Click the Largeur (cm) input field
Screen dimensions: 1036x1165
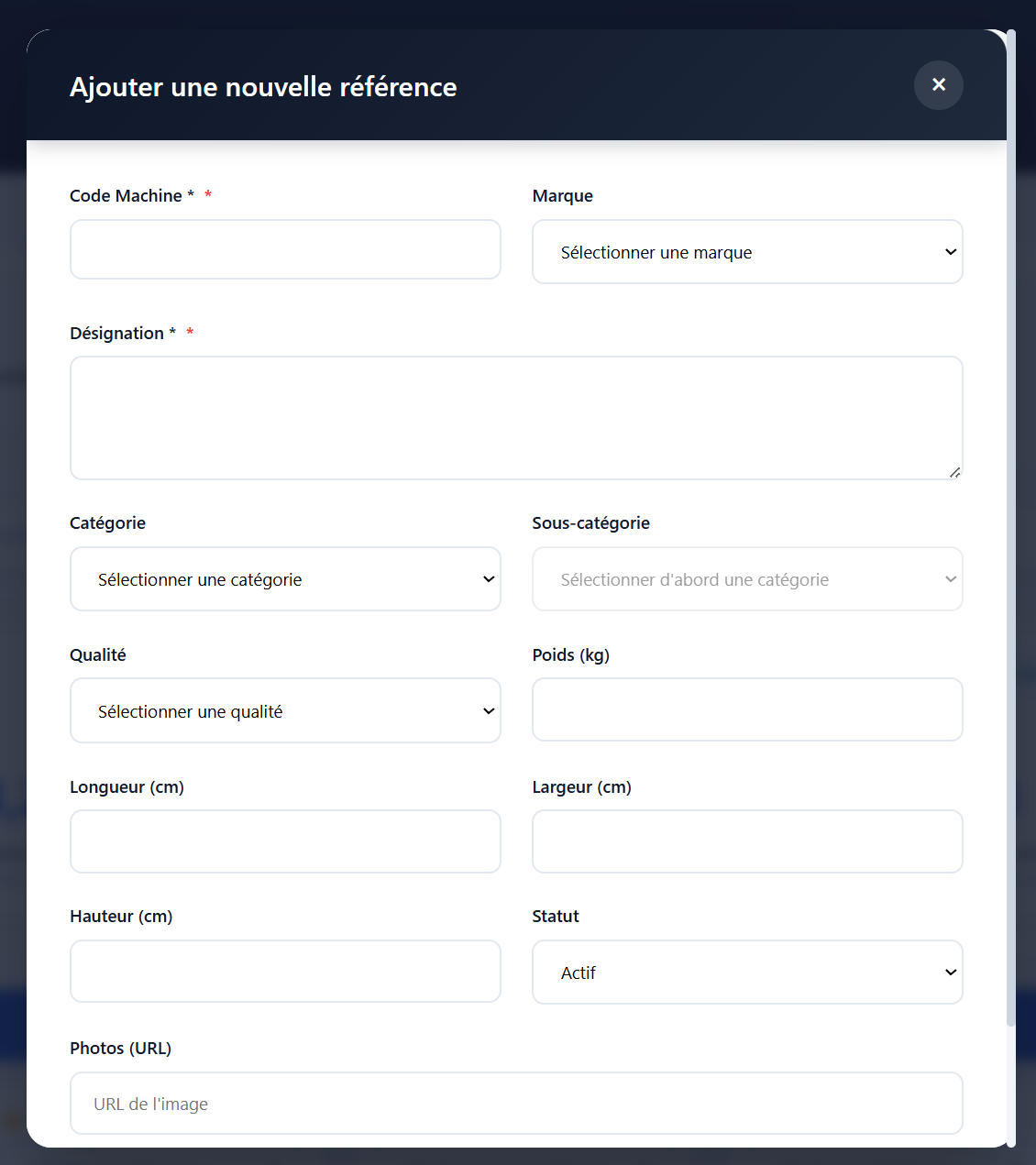(747, 841)
